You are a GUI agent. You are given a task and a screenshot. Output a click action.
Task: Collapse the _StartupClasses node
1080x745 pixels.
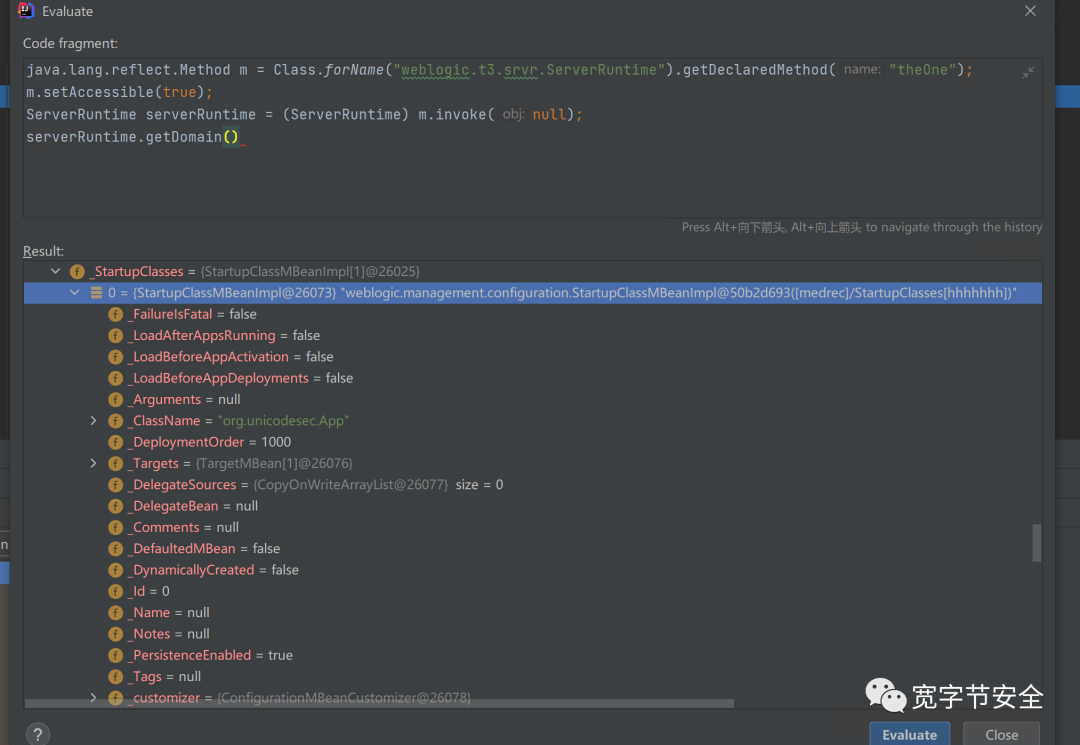point(55,271)
